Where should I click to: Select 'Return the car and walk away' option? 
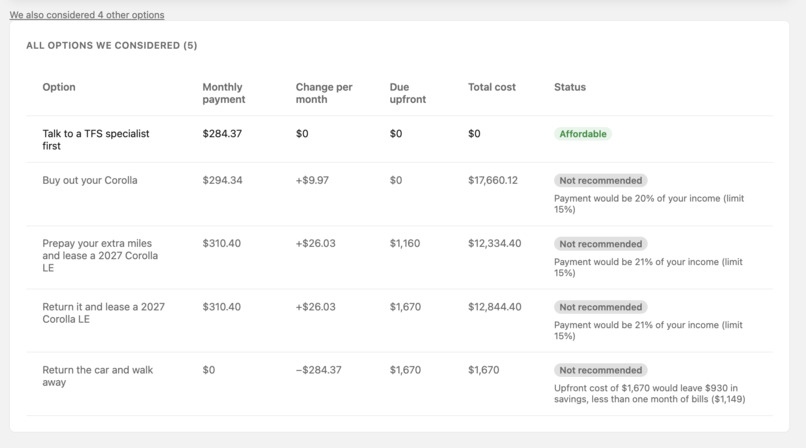(98, 376)
